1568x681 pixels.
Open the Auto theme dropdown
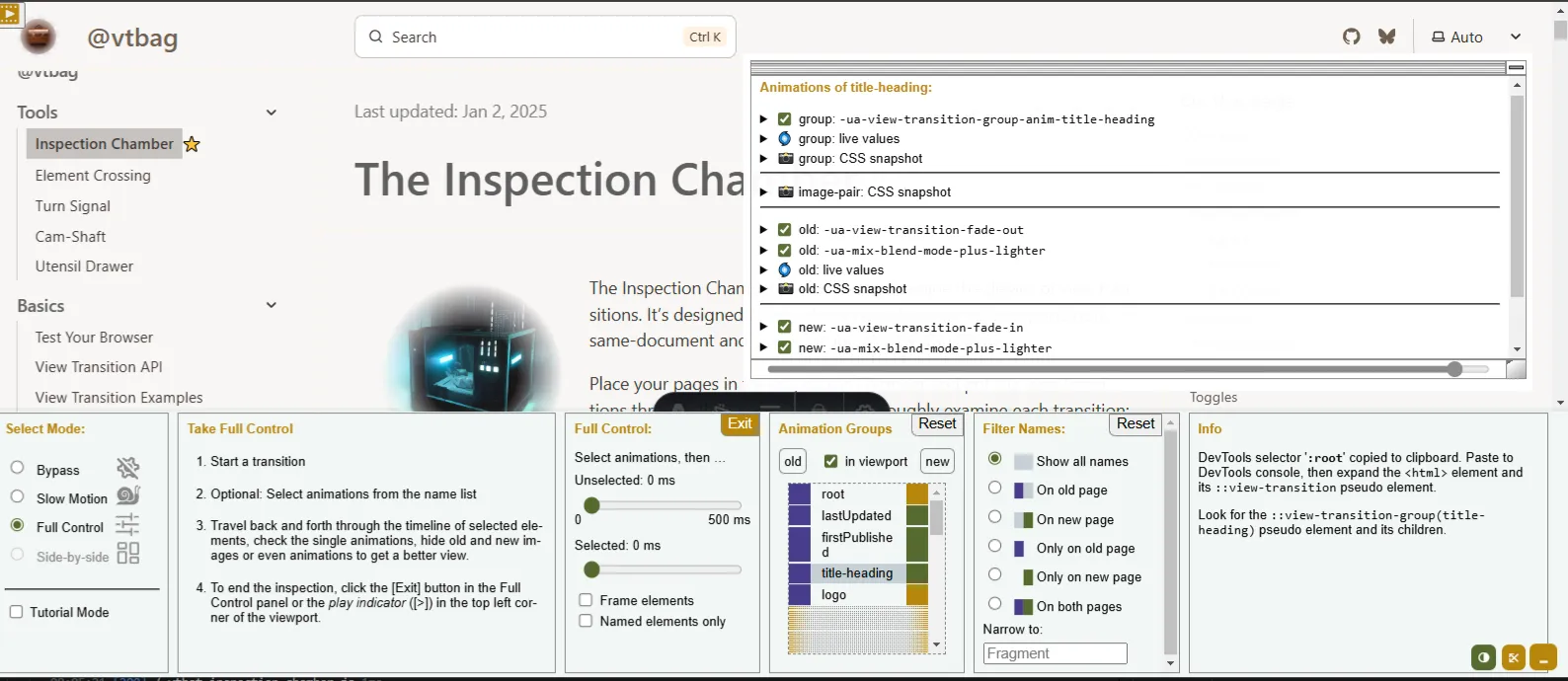pyautogui.click(x=1476, y=37)
